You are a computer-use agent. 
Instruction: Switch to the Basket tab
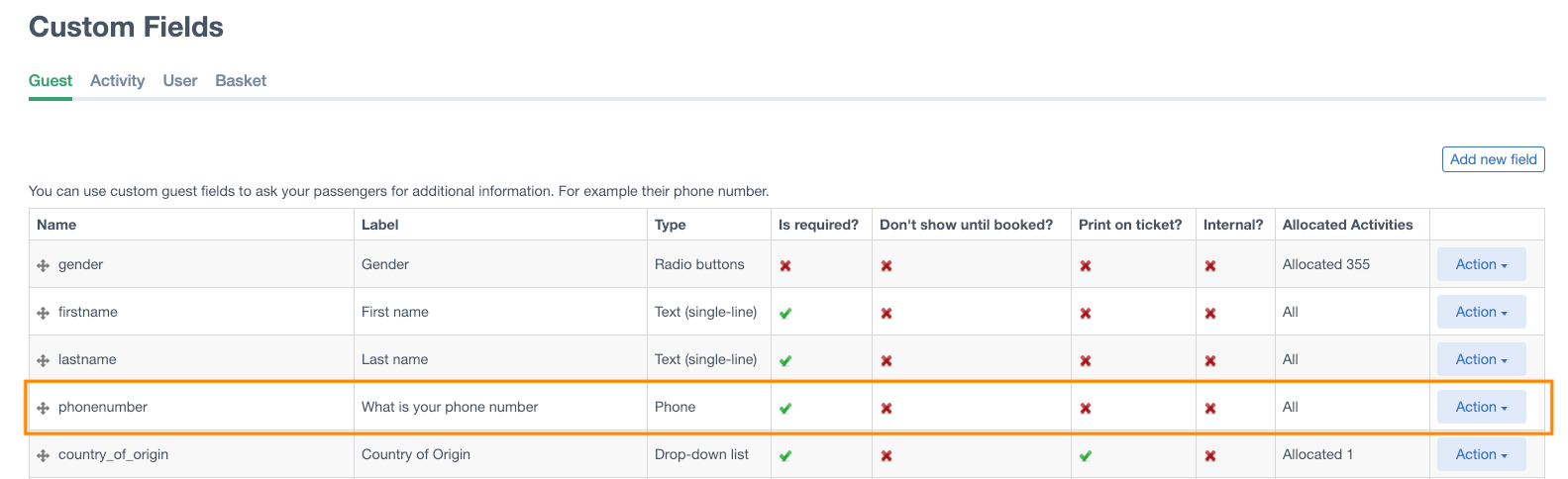[x=241, y=80]
